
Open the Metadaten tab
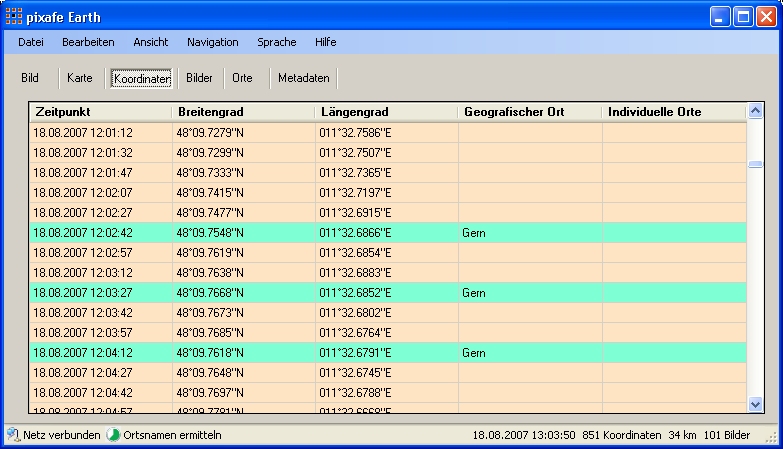coord(303,77)
